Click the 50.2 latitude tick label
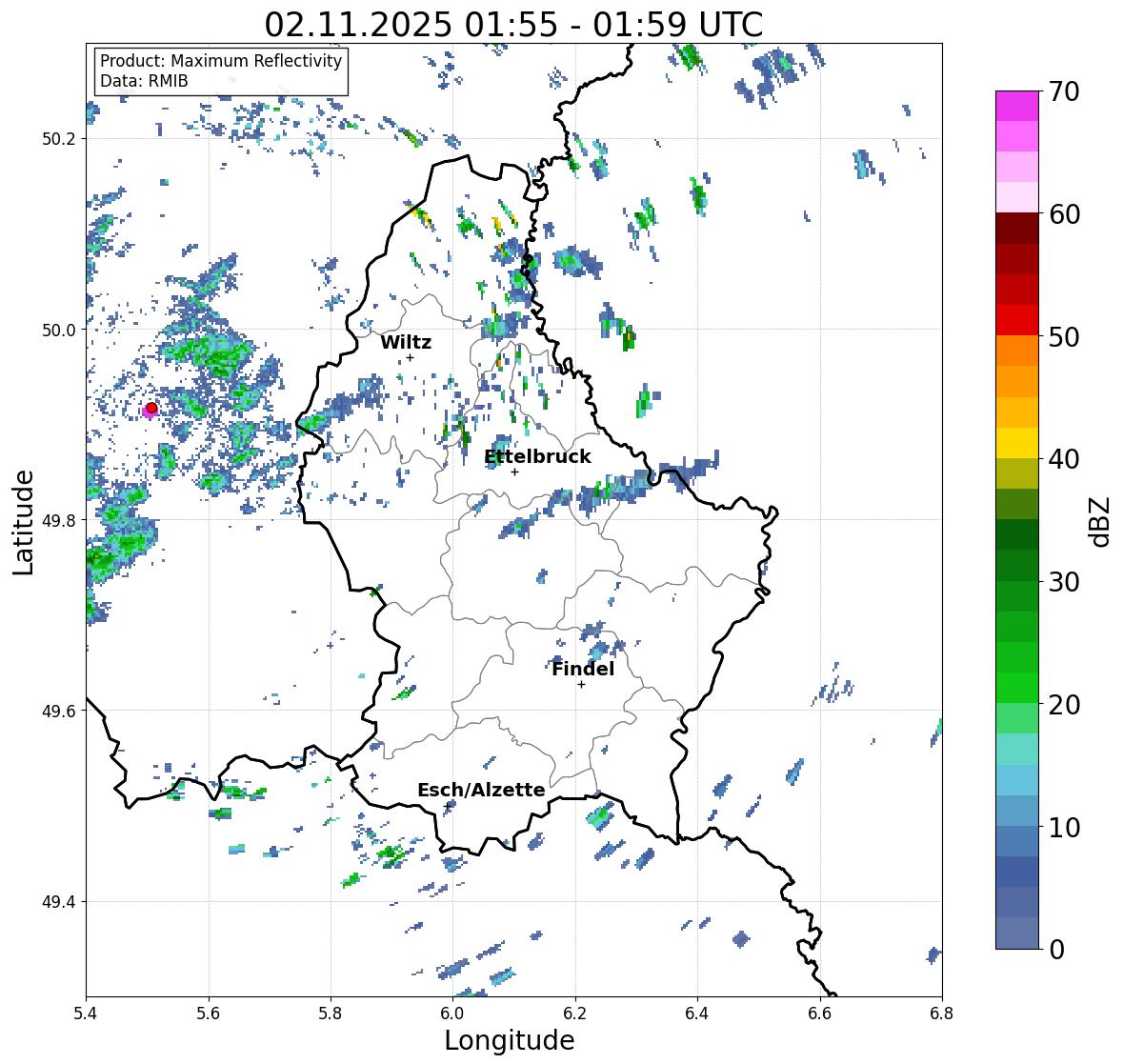Image resolution: width=1123 pixels, height=1064 pixels. (x=59, y=139)
